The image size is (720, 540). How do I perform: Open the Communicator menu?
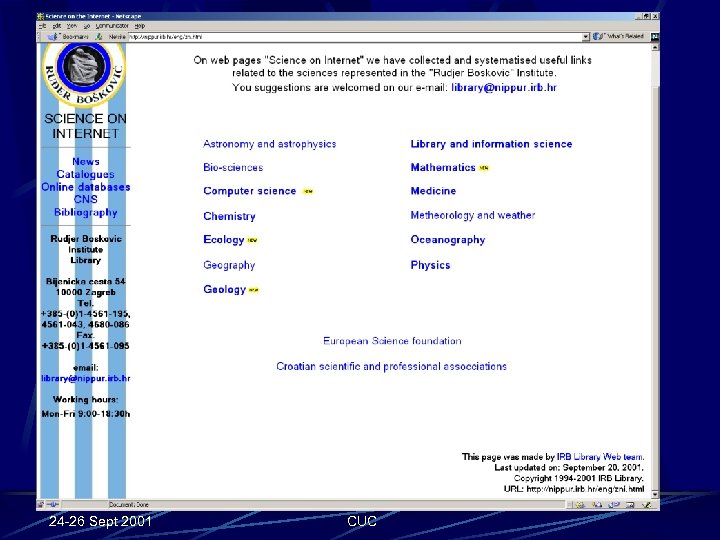coord(112,26)
